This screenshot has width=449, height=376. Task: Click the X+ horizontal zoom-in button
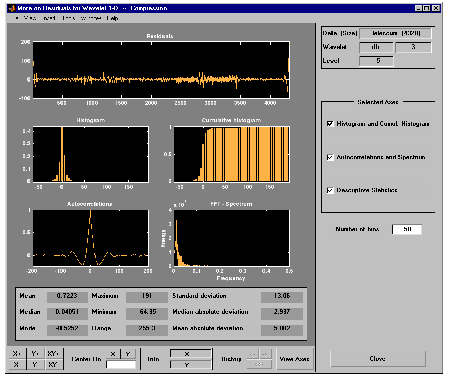(17, 353)
